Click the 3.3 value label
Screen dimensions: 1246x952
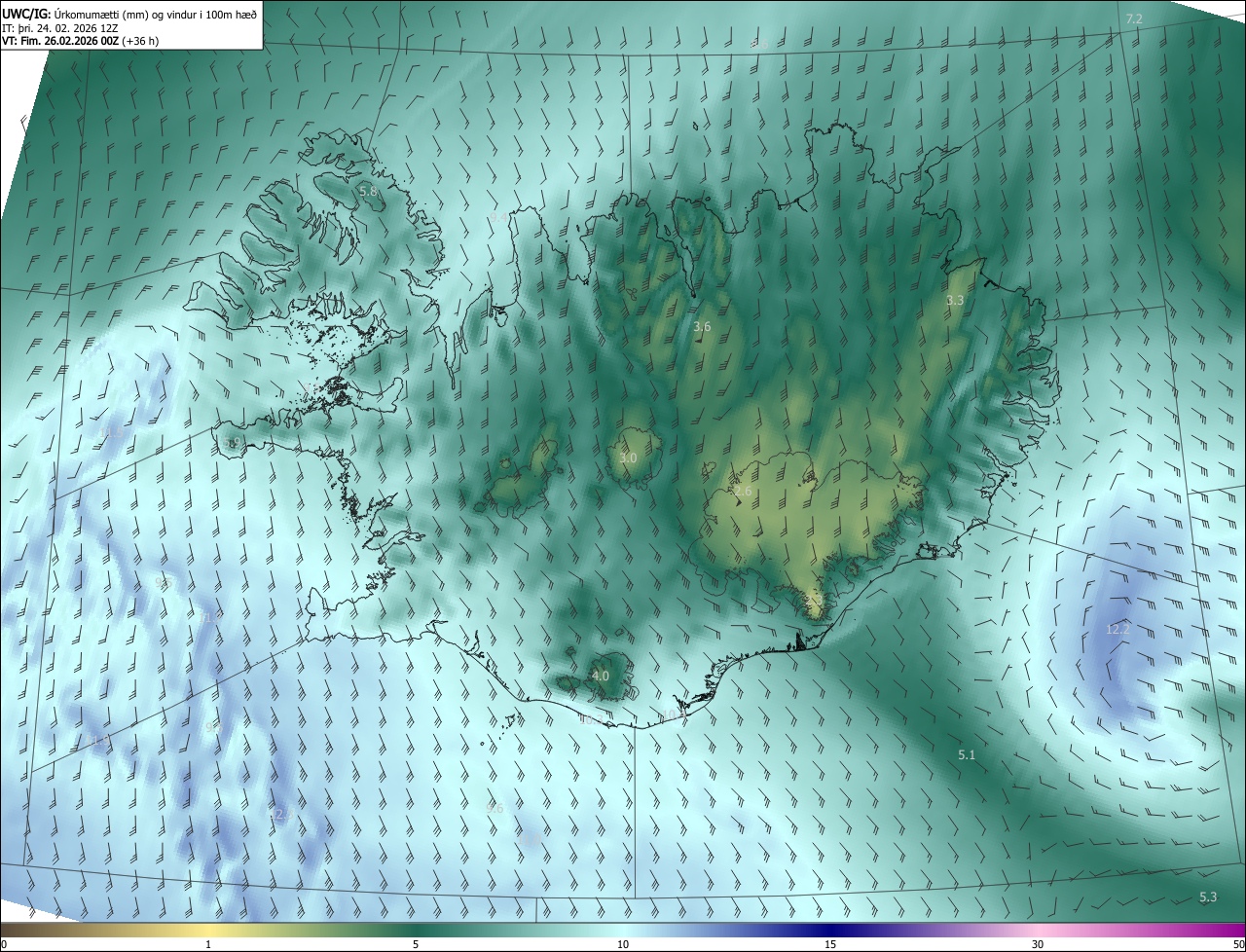click(x=955, y=300)
